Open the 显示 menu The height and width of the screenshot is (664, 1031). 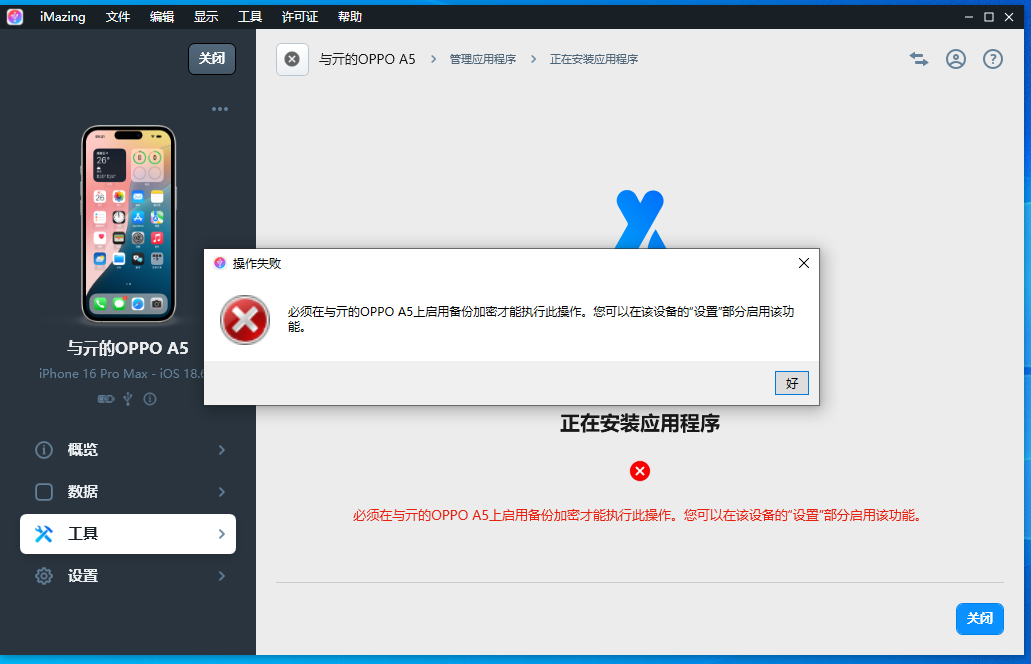pyautogui.click(x=206, y=16)
